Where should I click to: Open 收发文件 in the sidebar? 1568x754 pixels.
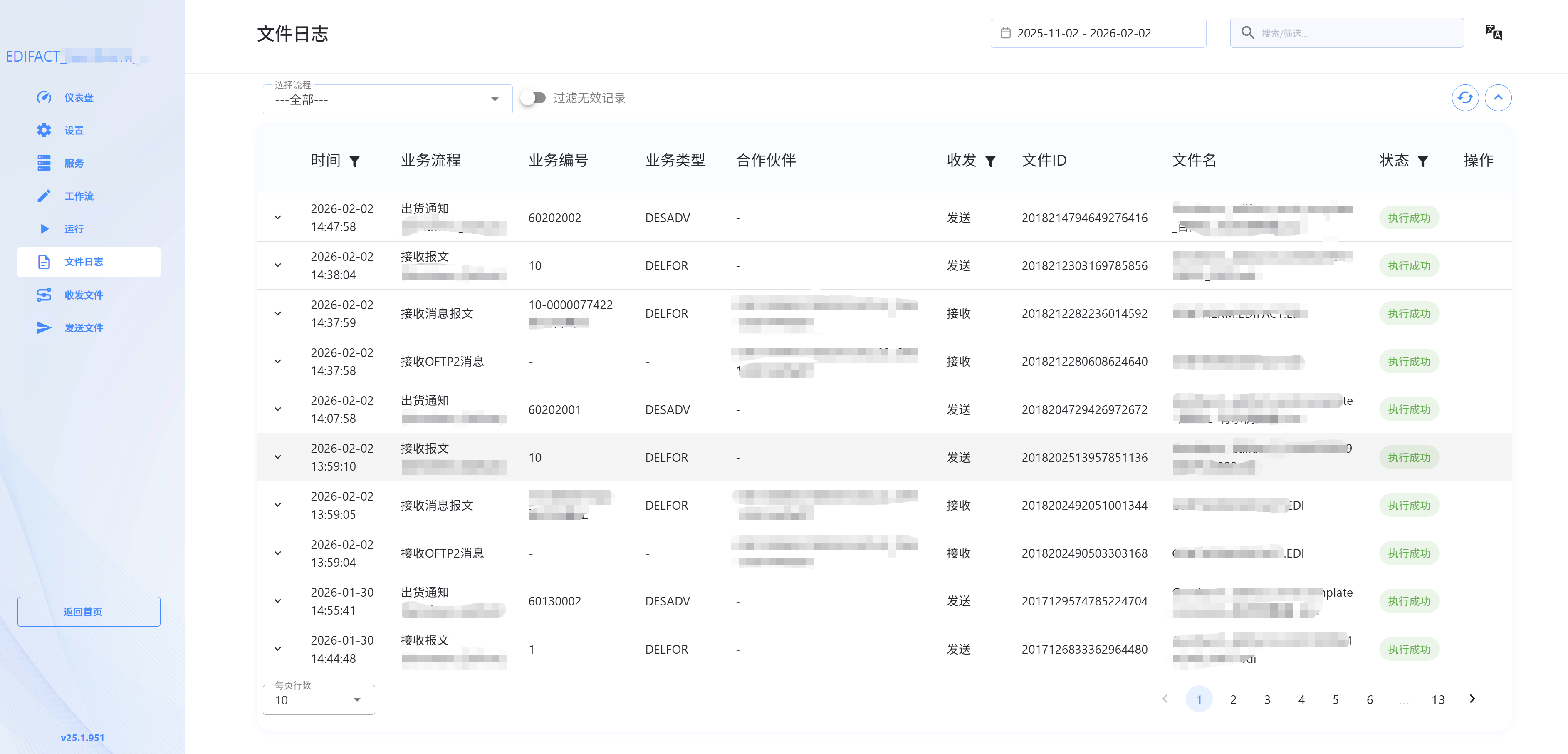click(x=89, y=295)
